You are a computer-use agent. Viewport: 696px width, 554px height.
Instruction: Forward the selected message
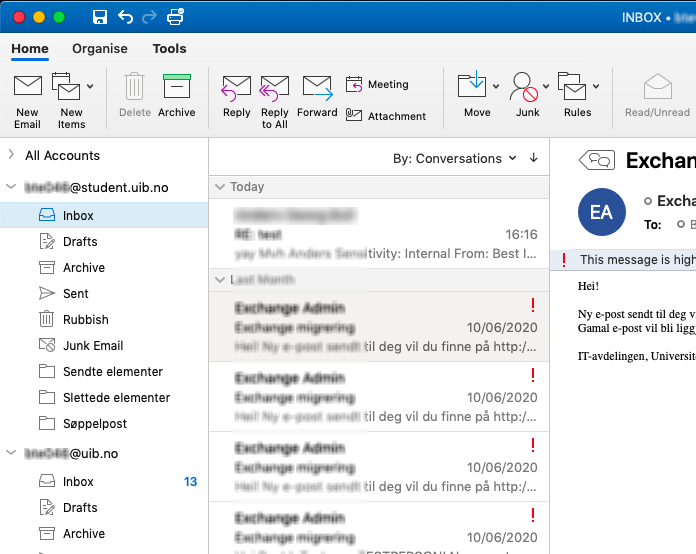316,88
